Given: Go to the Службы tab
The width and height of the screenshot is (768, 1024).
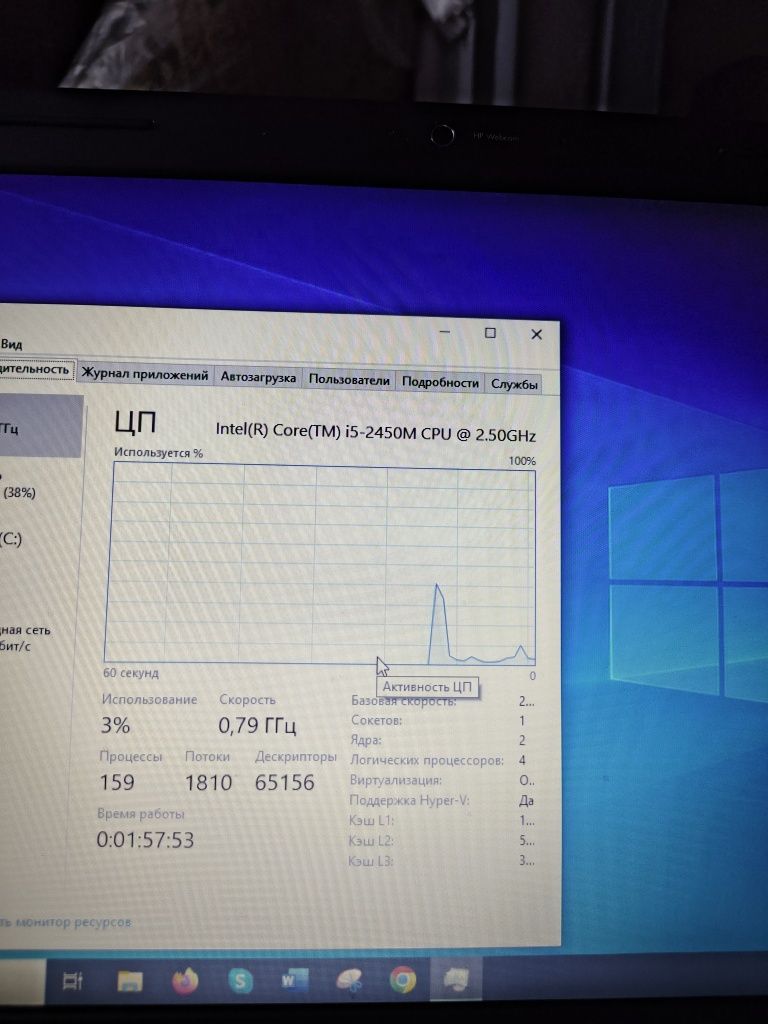Looking at the screenshot, I should pyautogui.click(x=514, y=384).
